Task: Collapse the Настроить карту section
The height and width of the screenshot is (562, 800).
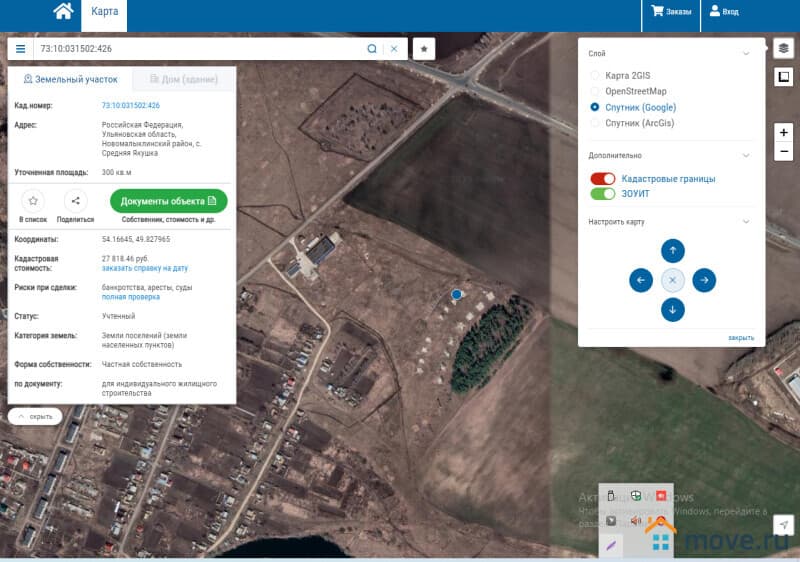Action: click(x=745, y=221)
